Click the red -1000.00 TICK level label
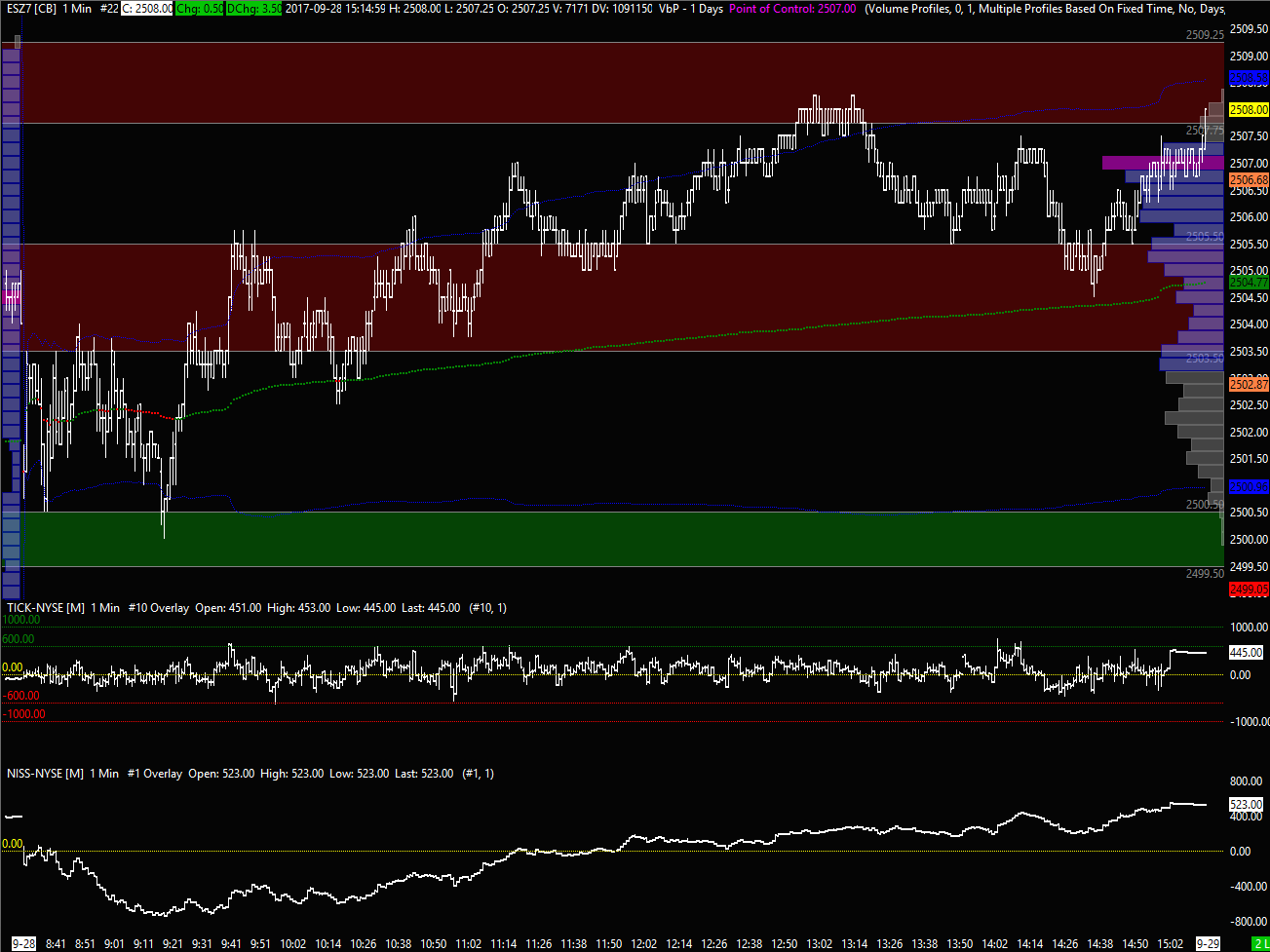1270x952 pixels. point(24,714)
